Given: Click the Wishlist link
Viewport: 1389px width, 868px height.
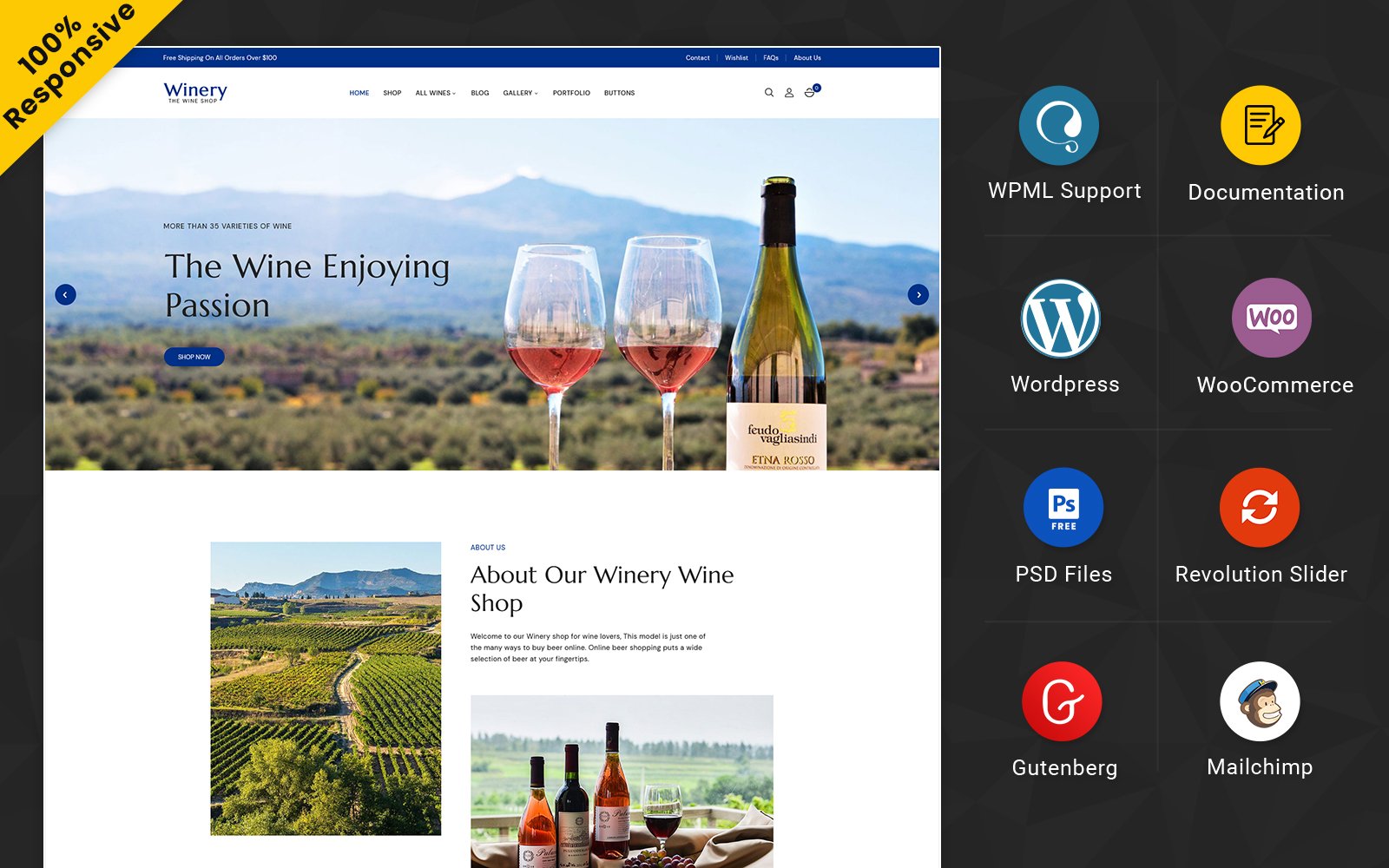Looking at the screenshot, I should tap(735, 57).
